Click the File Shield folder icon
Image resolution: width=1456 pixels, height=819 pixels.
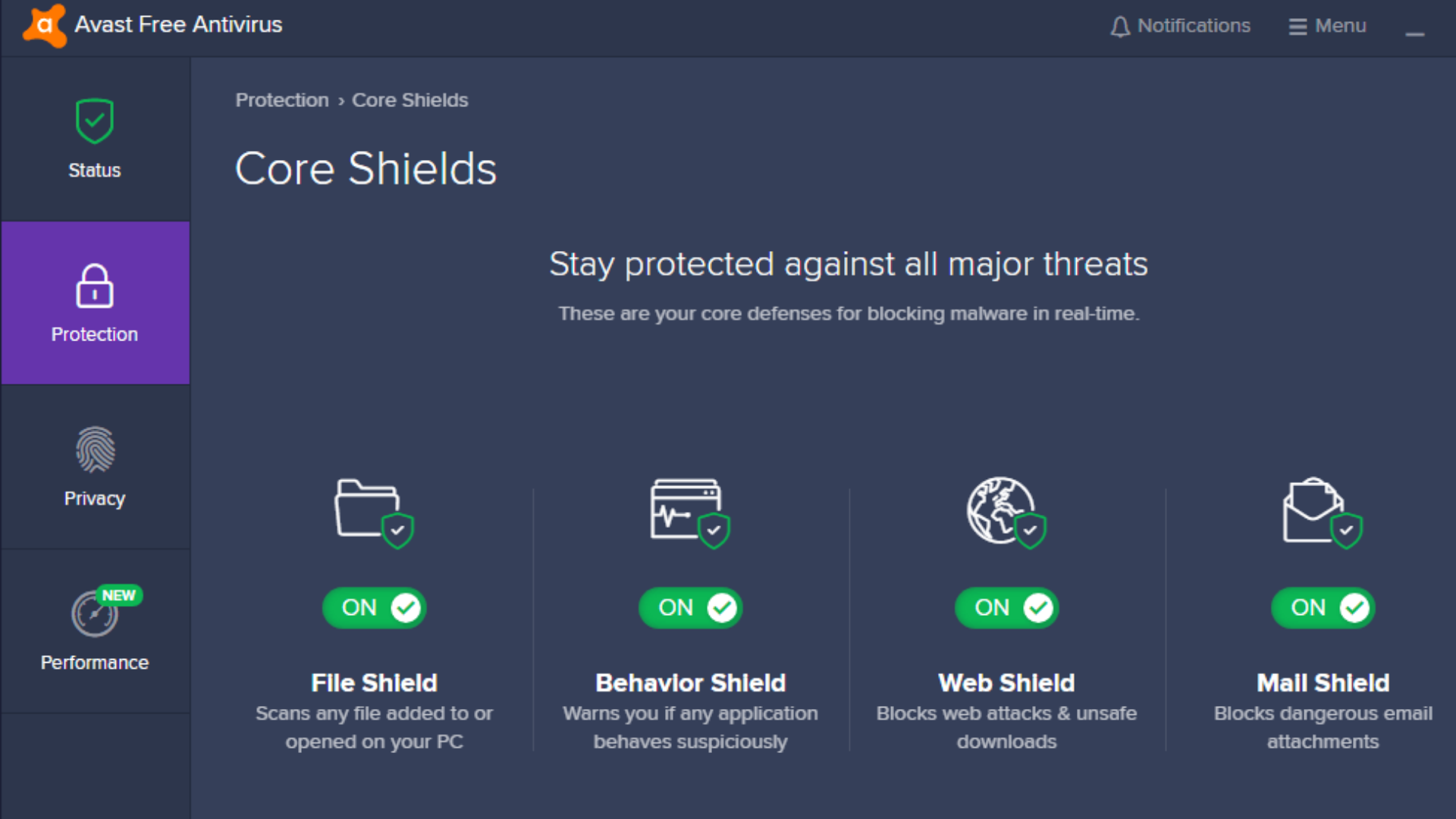click(x=373, y=513)
